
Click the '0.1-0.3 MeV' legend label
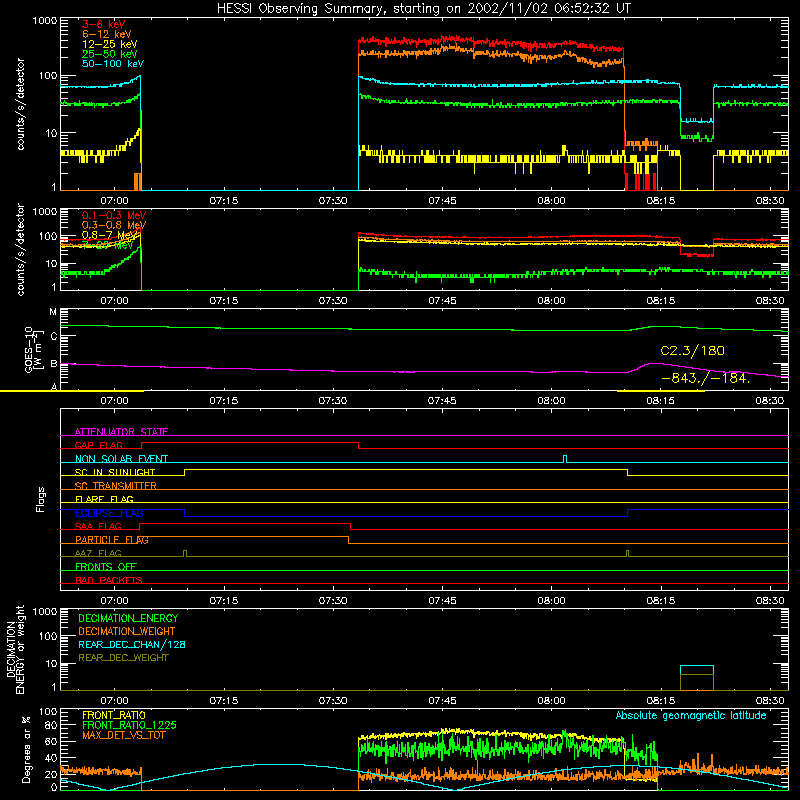(114, 215)
